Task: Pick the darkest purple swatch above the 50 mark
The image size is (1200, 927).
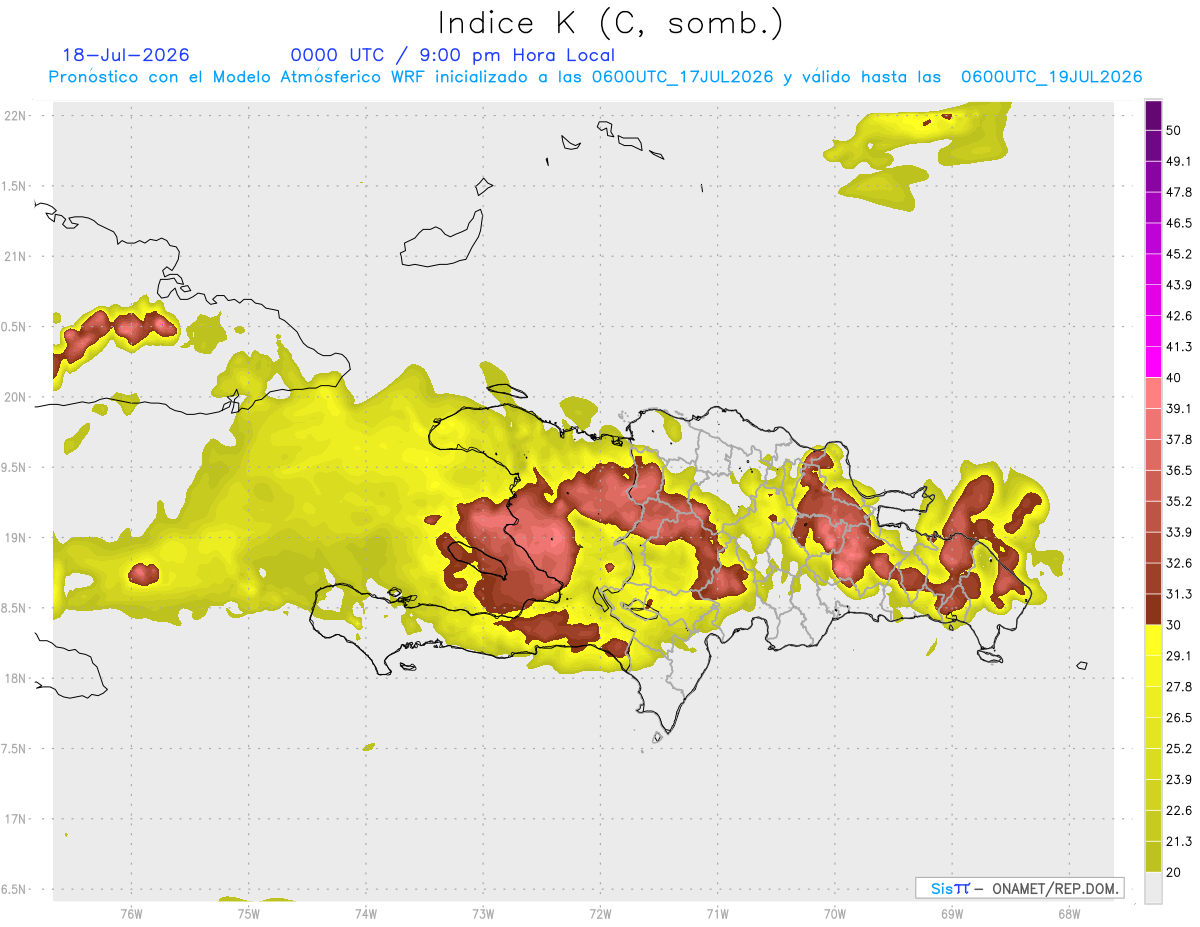Action: pyautogui.click(x=1153, y=115)
